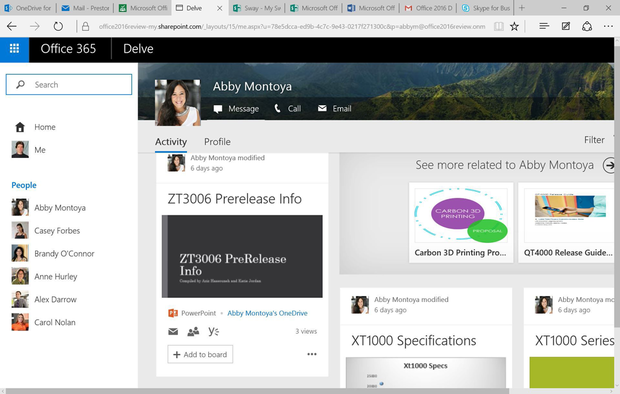Click the Me profile photo in sidebar

tap(20, 150)
